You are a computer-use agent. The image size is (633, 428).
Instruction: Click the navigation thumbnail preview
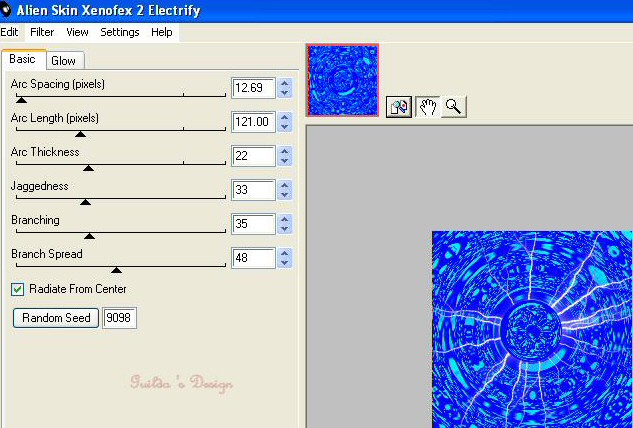coord(342,80)
